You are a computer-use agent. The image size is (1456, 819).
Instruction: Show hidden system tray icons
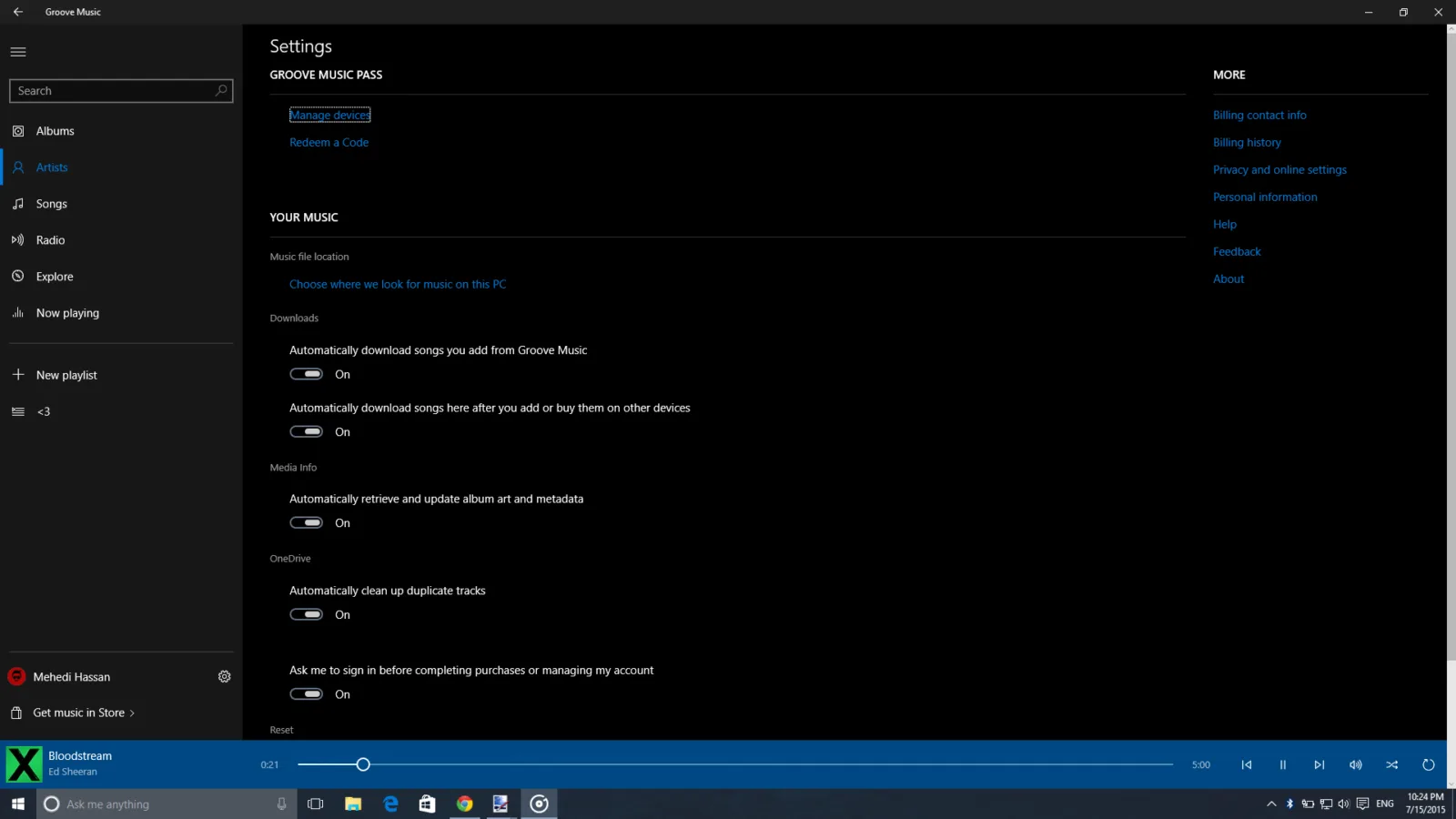(x=1271, y=804)
